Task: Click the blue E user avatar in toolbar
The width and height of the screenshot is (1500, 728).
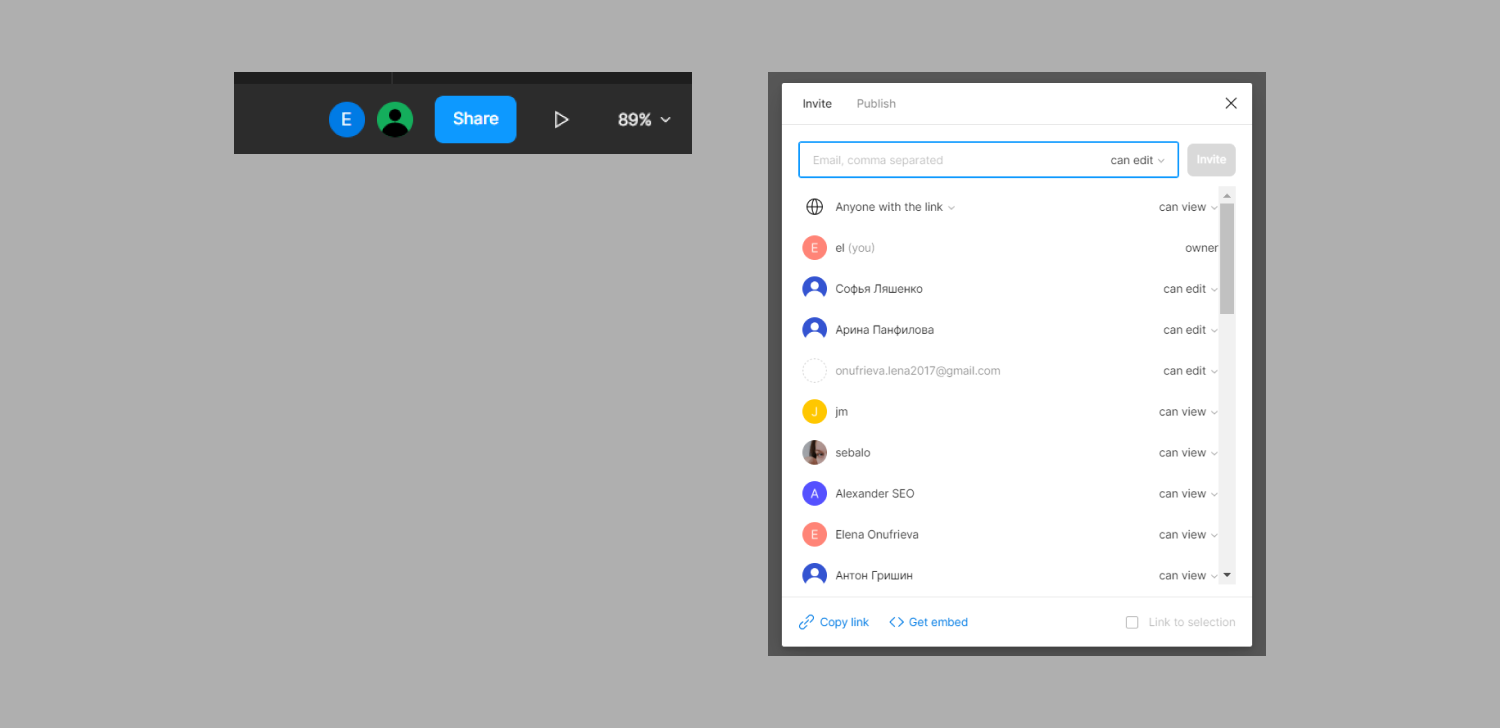Action: click(x=346, y=120)
